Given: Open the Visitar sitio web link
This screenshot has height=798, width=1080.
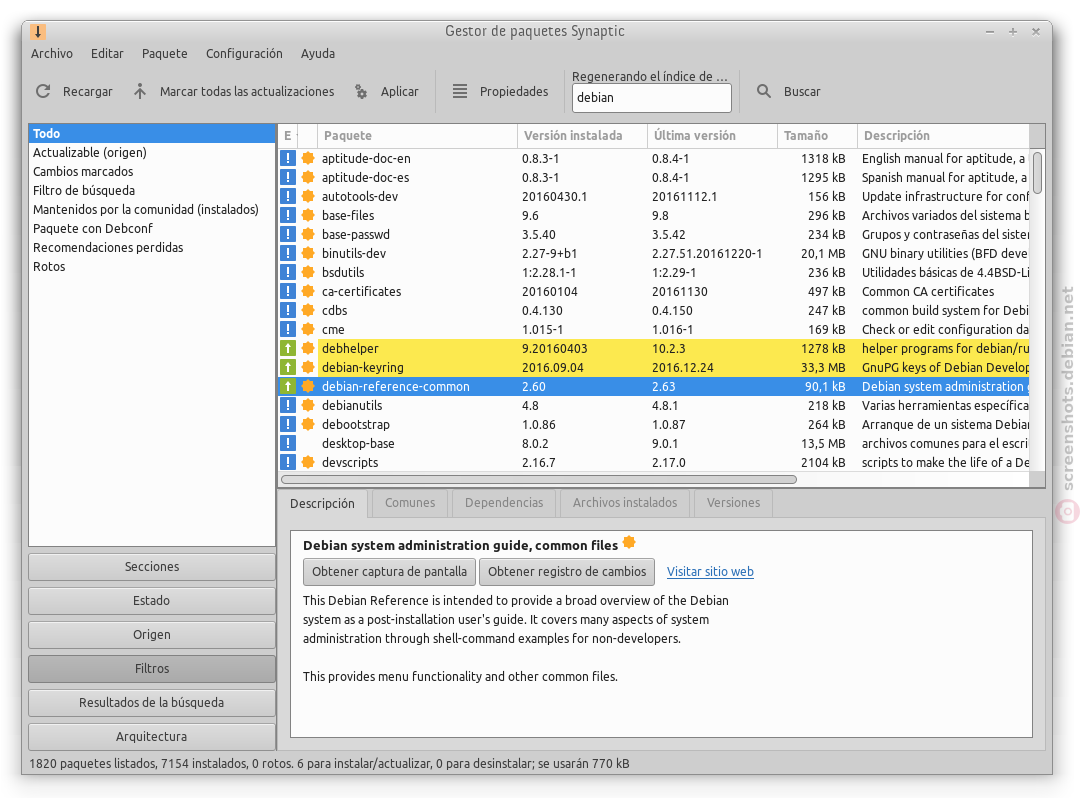Looking at the screenshot, I should tap(710, 571).
